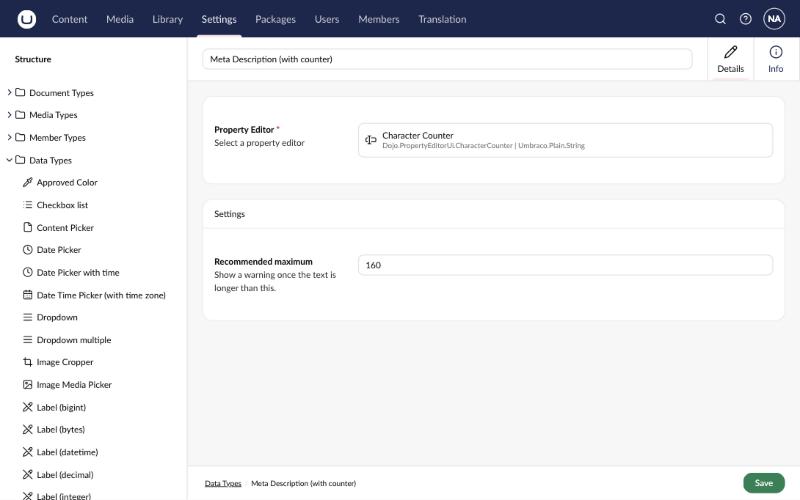Save the data type
Image resolution: width=800 pixels, height=500 pixels.
coord(764,483)
